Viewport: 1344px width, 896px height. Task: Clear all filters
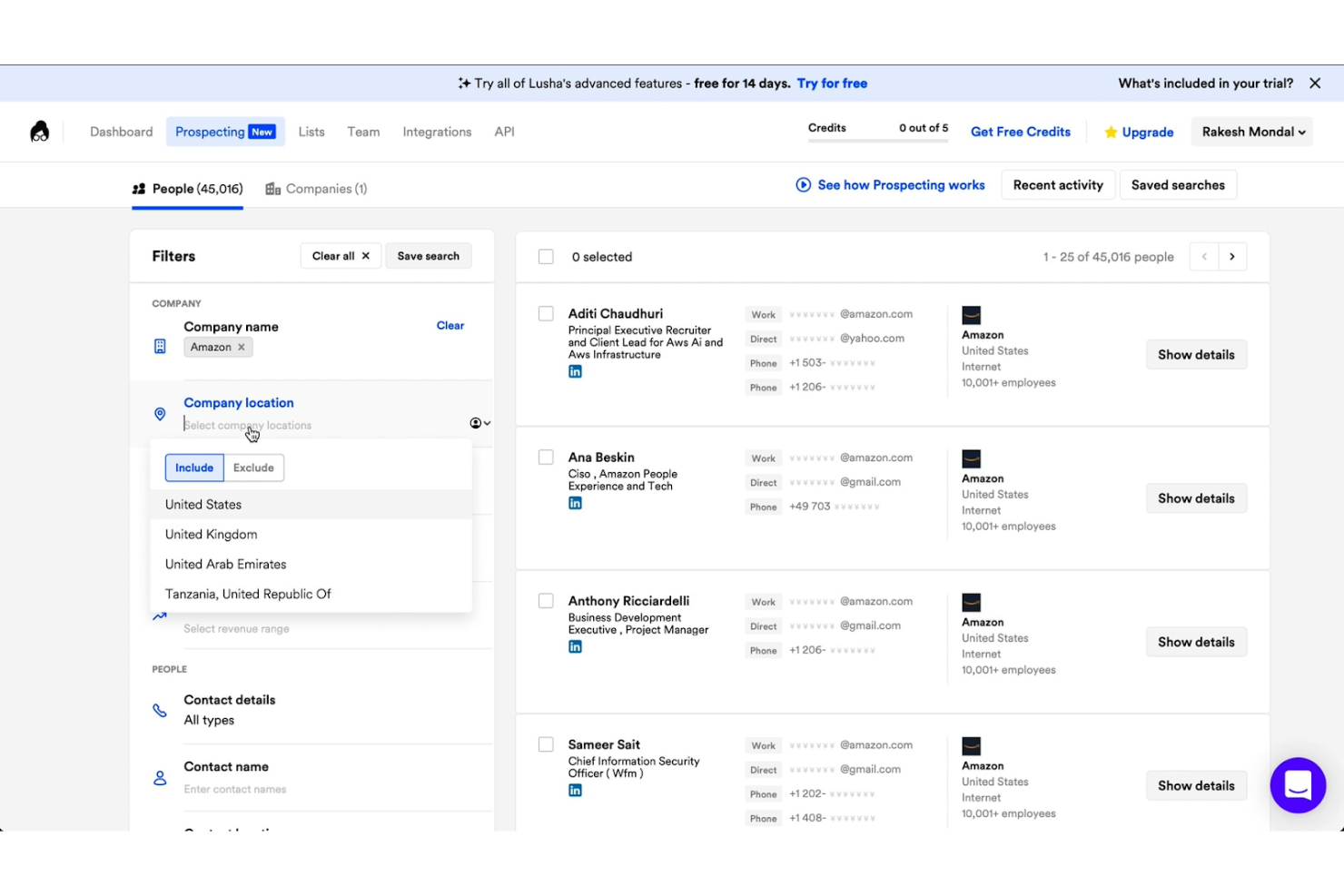click(x=341, y=256)
